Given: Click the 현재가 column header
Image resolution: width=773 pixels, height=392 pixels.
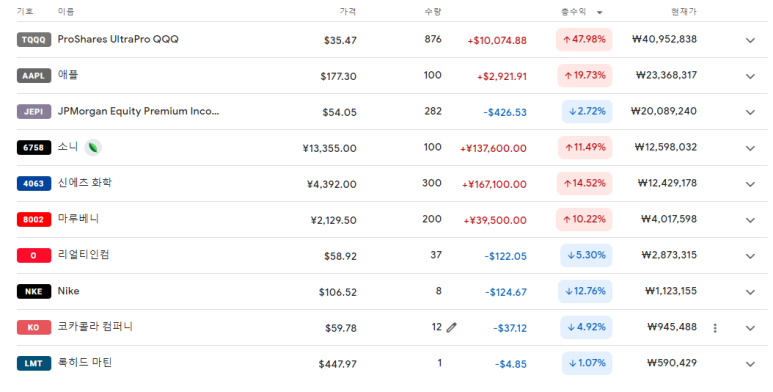Looking at the screenshot, I should [x=684, y=11].
